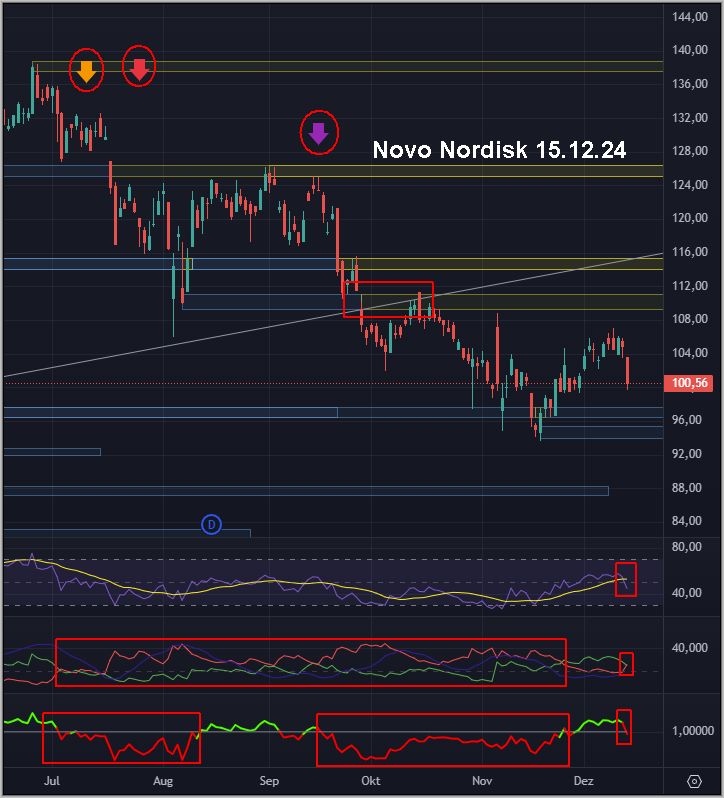
Task: Select the Novo Nordisk 15.12.24 text label
Action: coord(499,150)
